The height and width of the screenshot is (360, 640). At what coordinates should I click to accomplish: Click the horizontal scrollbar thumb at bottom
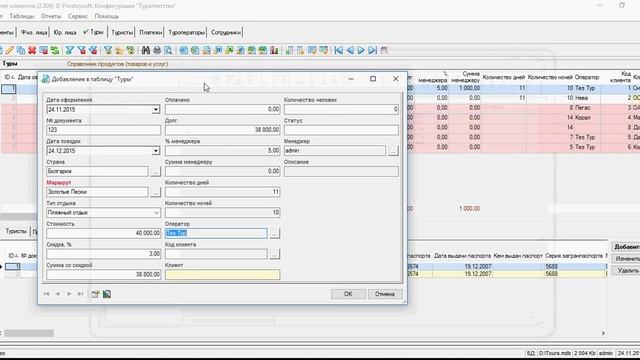[x=29, y=333]
